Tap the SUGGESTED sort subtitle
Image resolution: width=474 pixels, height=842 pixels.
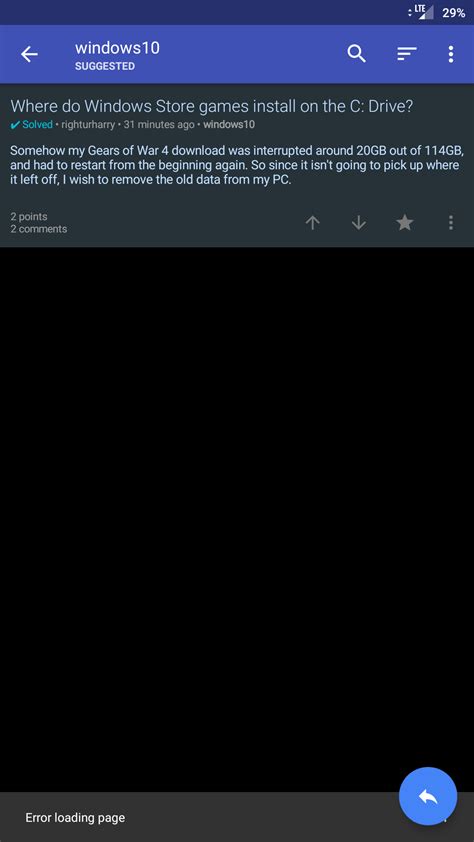(x=105, y=66)
